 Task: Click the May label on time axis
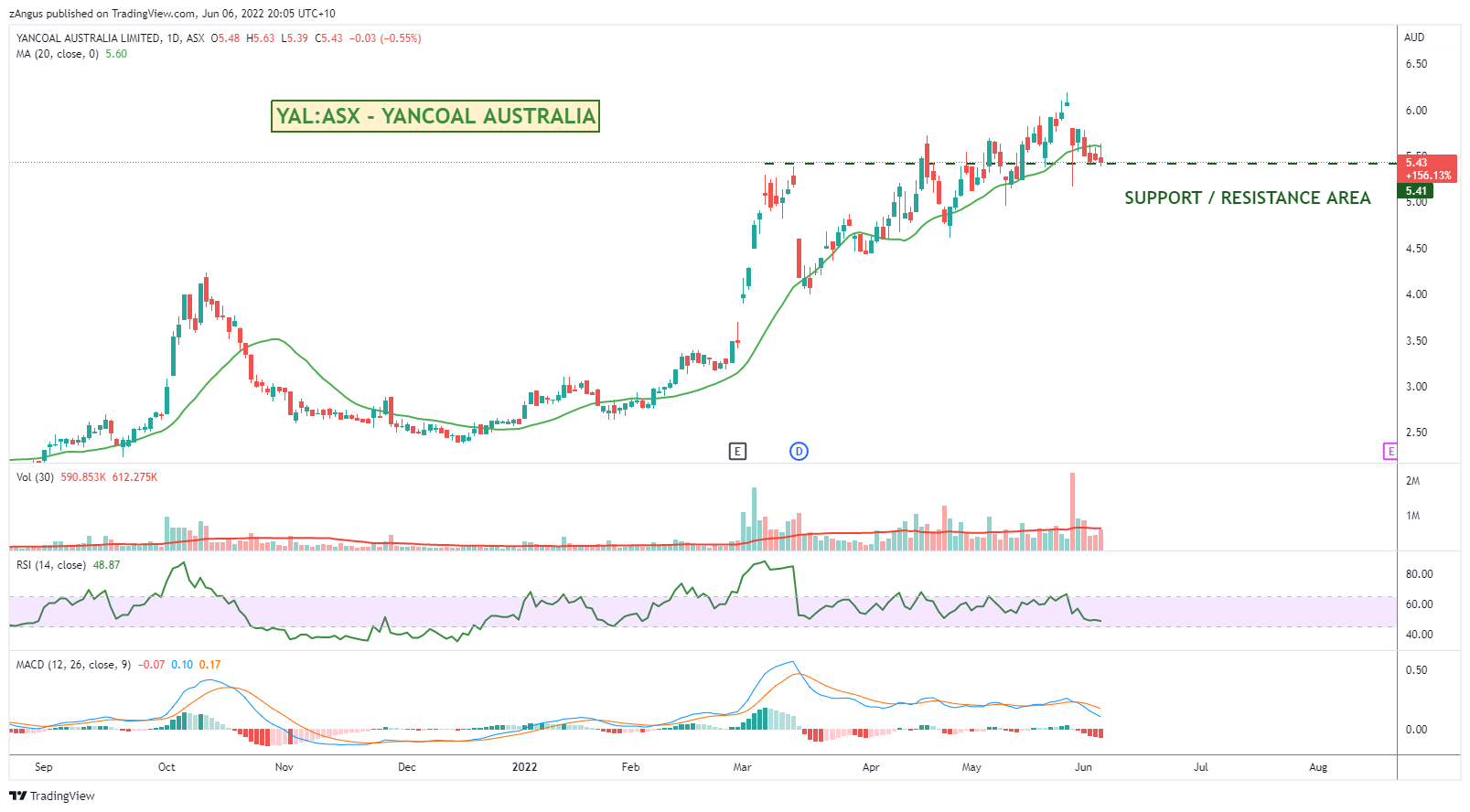(971, 767)
